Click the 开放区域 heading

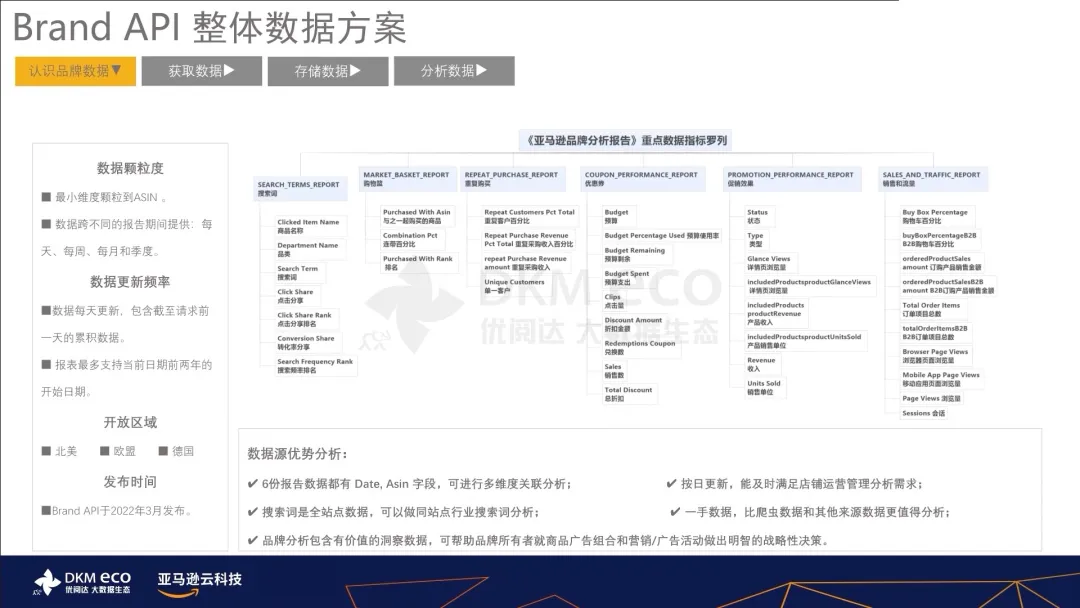click(x=130, y=422)
